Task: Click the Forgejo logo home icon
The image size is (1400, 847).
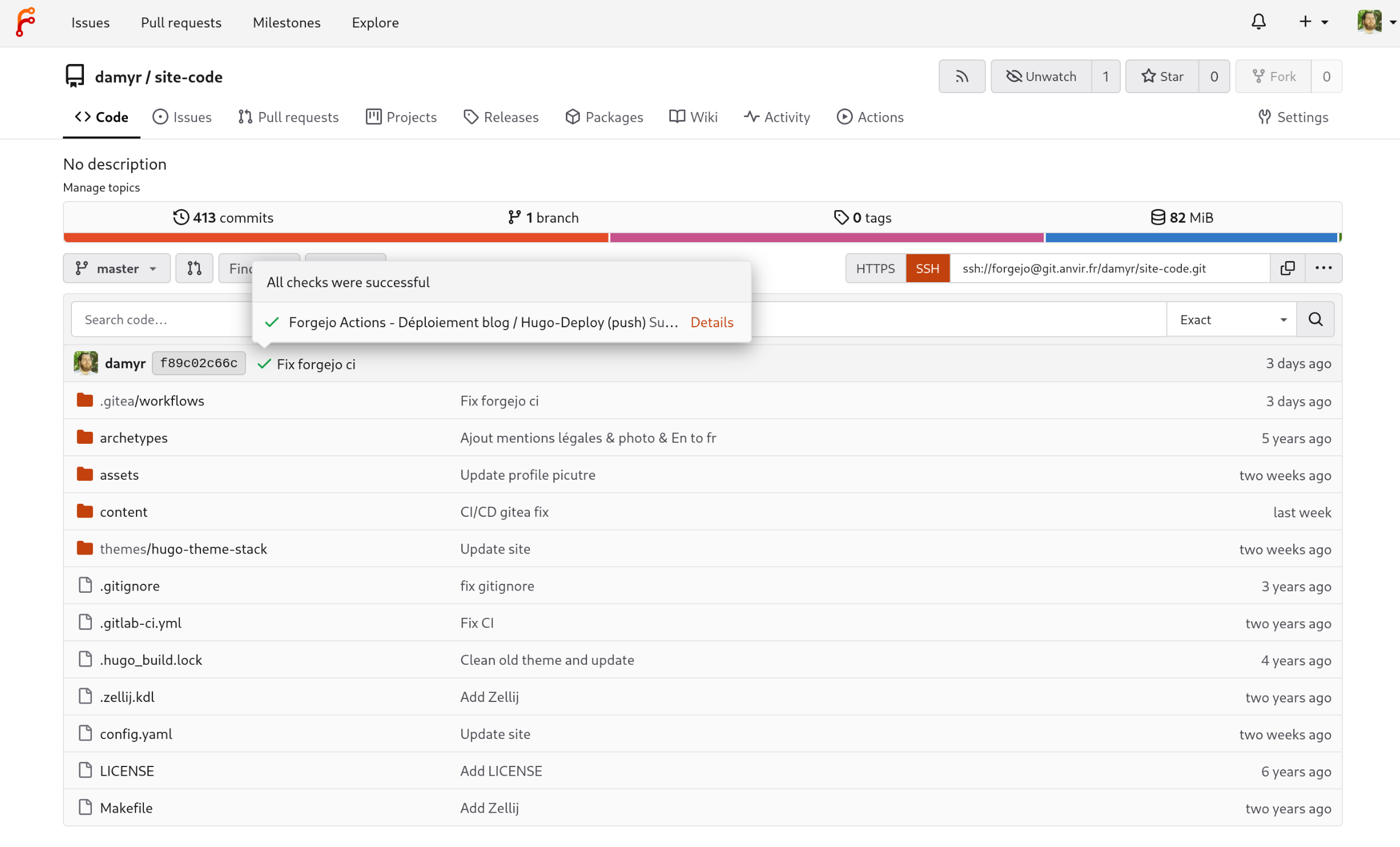Action: [25, 22]
